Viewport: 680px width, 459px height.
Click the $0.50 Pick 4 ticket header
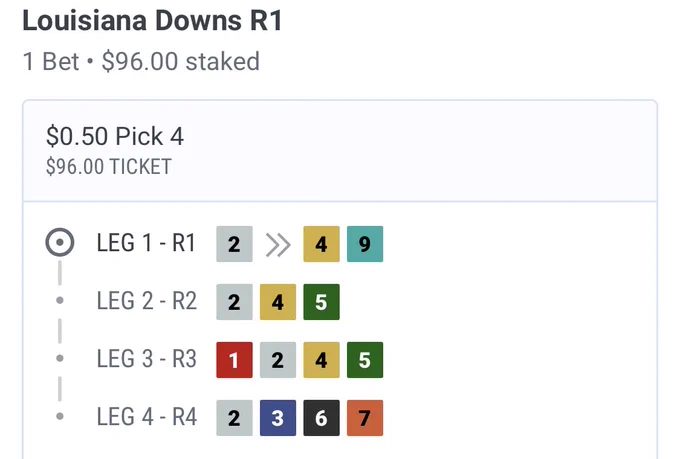pos(340,151)
